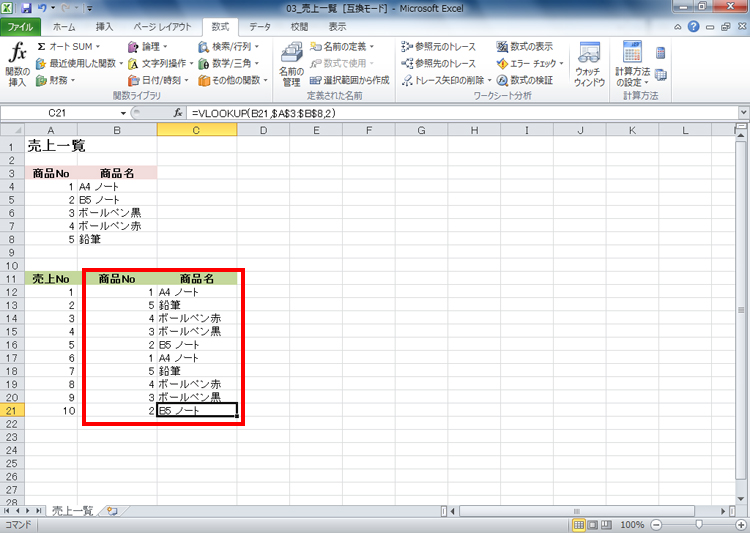Screen dimensions: 750x533
Task: Switch to Normal view in status bar
Action: click(x=578, y=525)
